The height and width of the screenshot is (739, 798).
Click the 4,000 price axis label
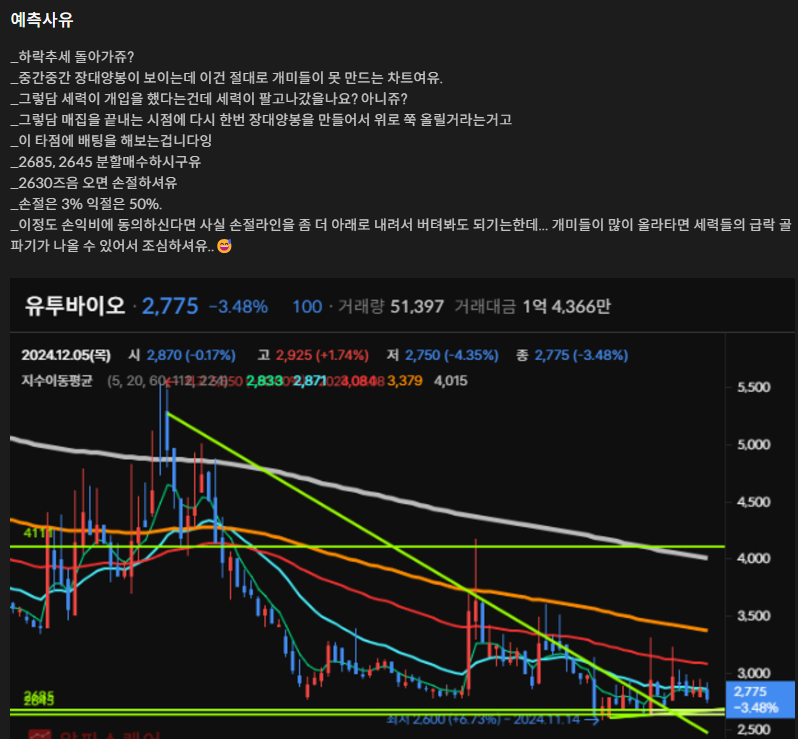tap(754, 559)
